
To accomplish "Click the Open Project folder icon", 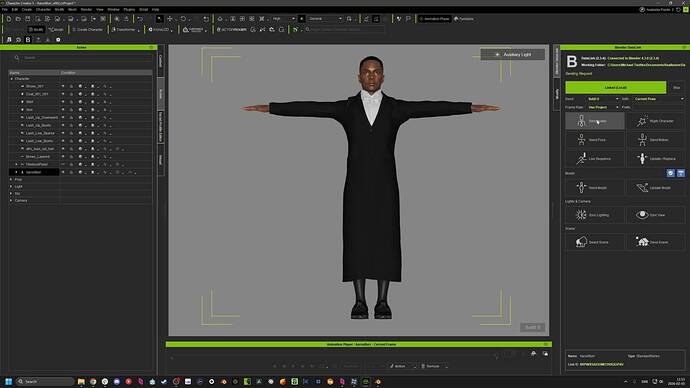I will tap(18, 19).
